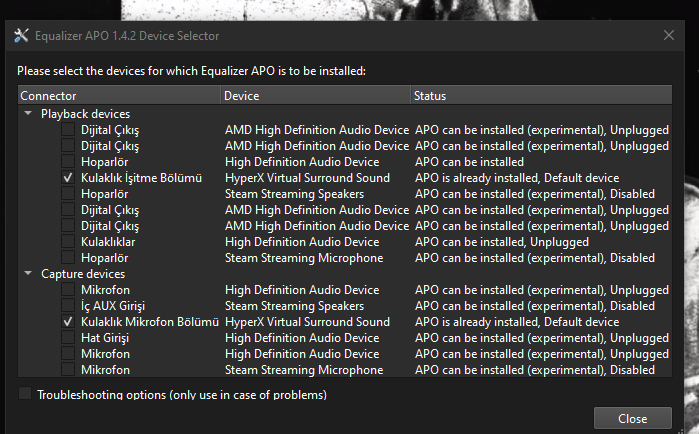Screen dimensions: 699x434
Task: Collapse the Playback devices group
Action: tap(28, 114)
